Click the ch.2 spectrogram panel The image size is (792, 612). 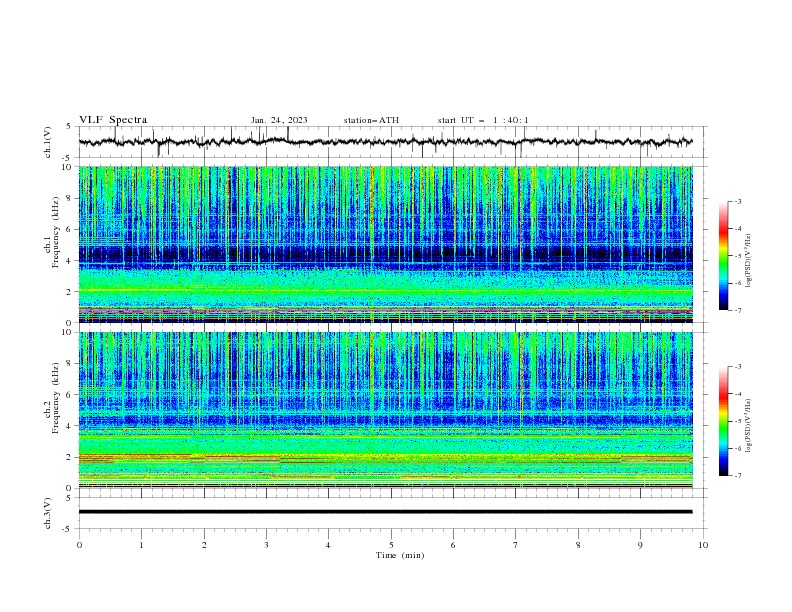point(385,410)
